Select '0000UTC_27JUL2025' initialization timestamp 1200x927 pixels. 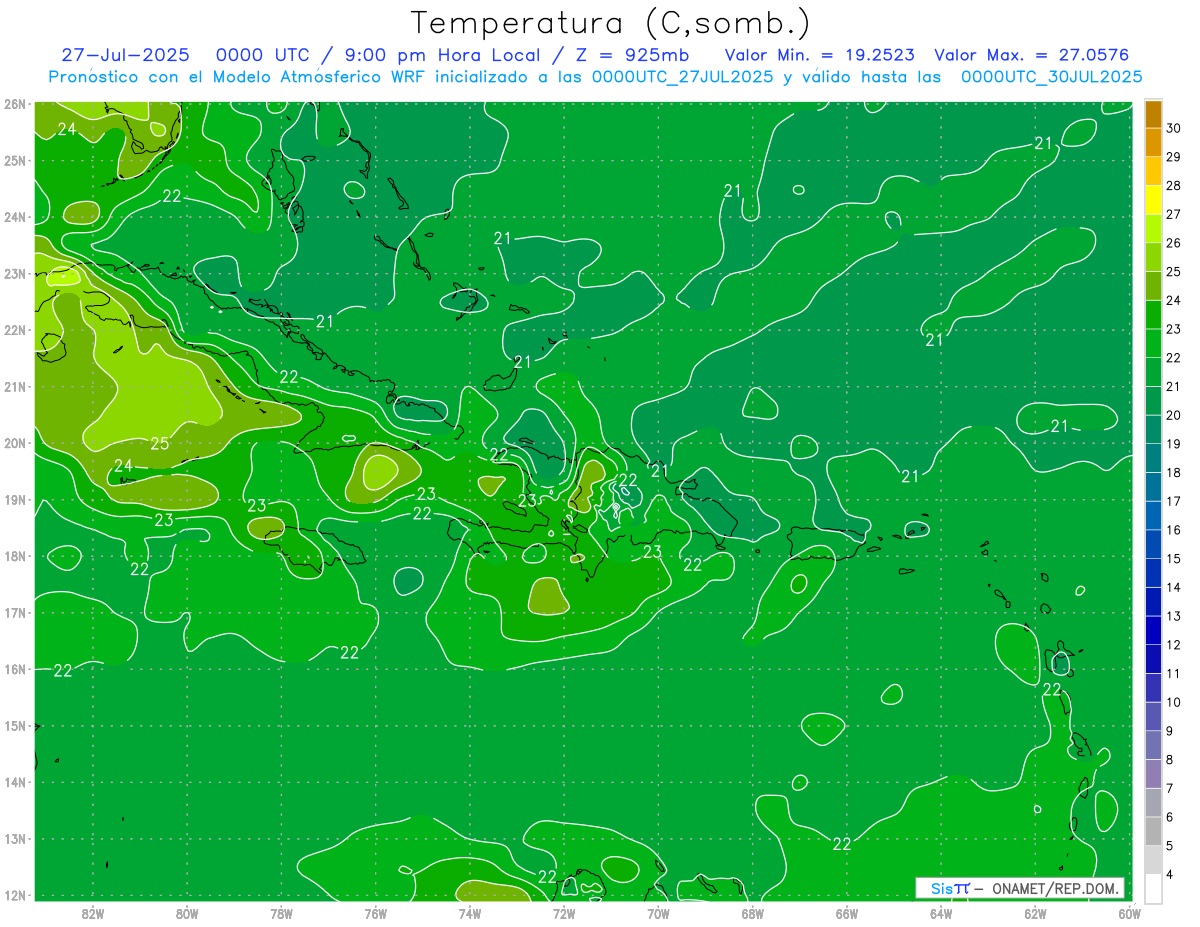[x=682, y=77]
